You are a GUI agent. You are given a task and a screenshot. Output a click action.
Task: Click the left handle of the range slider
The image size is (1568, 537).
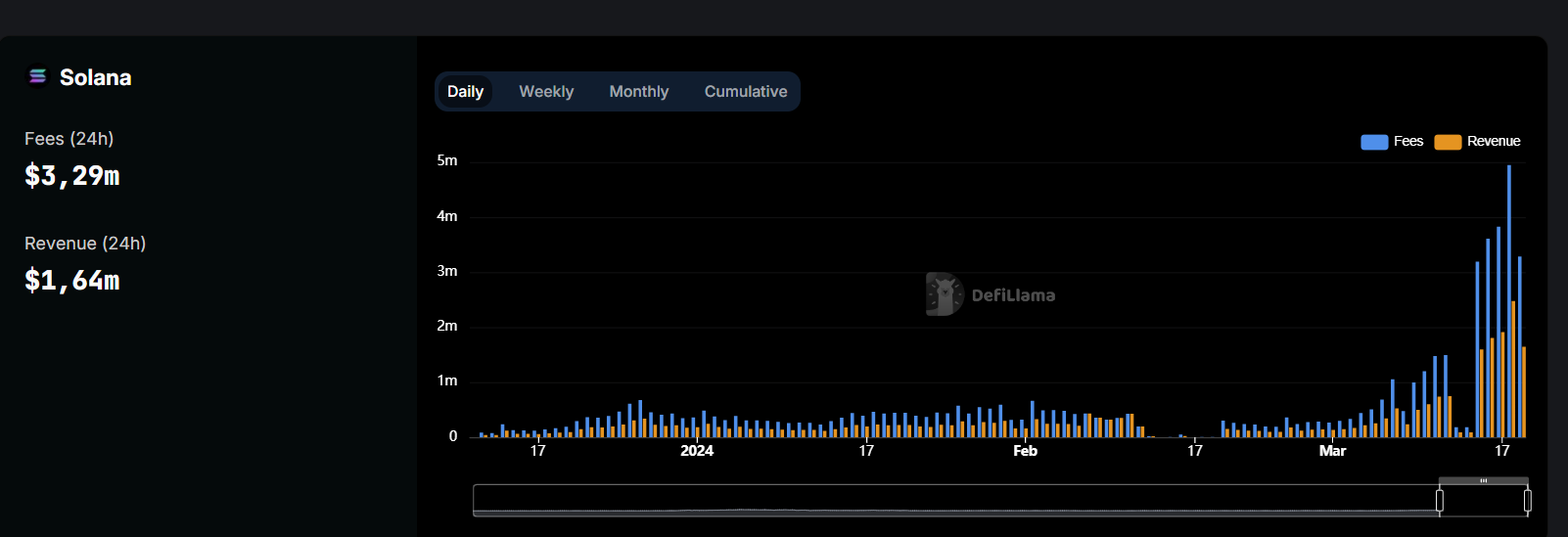[x=1439, y=501]
